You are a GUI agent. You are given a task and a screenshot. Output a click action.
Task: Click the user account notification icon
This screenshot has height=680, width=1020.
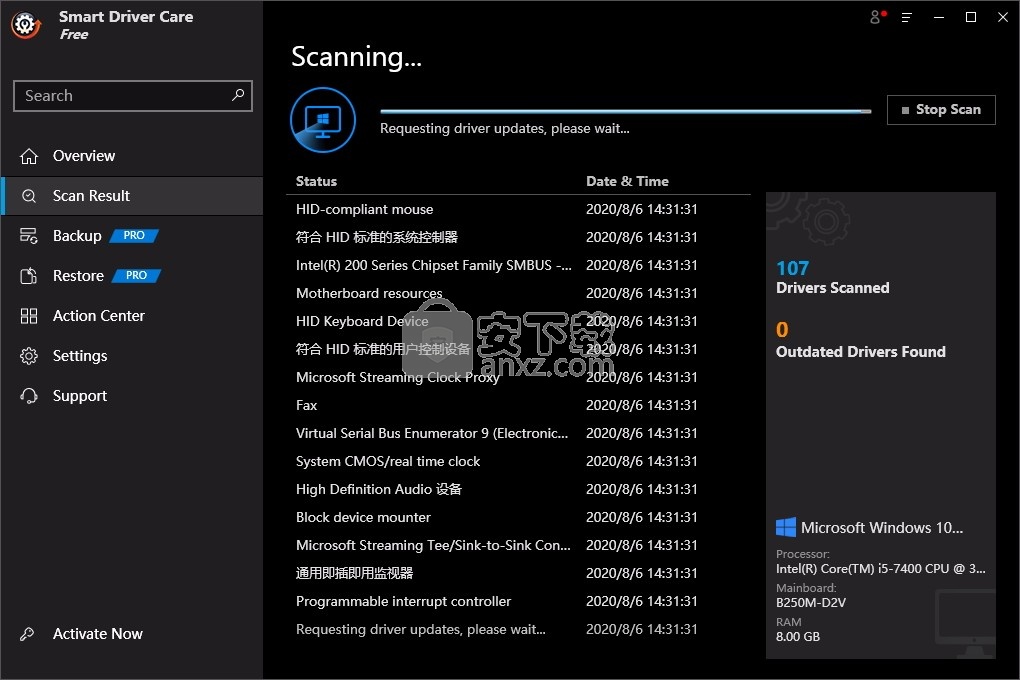pos(878,17)
